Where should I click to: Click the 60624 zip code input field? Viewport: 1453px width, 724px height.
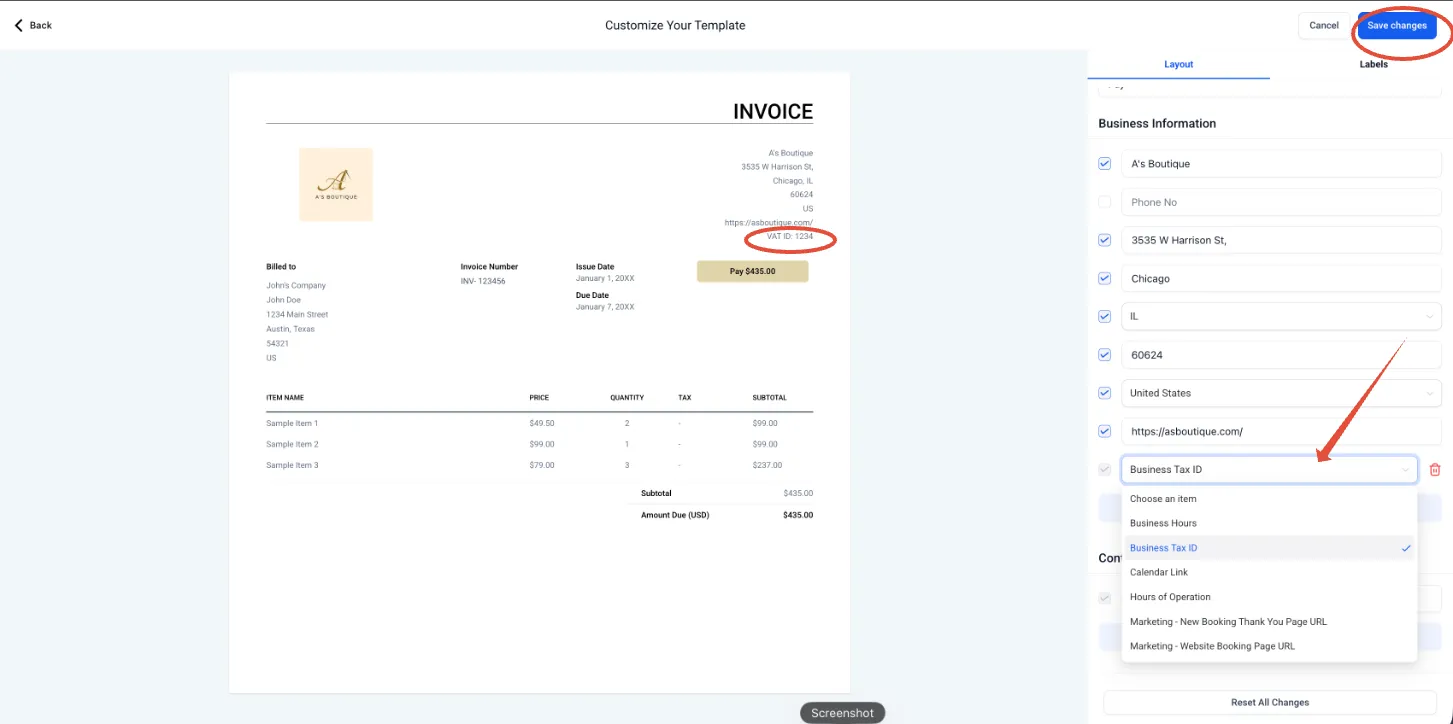coord(1281,354)
